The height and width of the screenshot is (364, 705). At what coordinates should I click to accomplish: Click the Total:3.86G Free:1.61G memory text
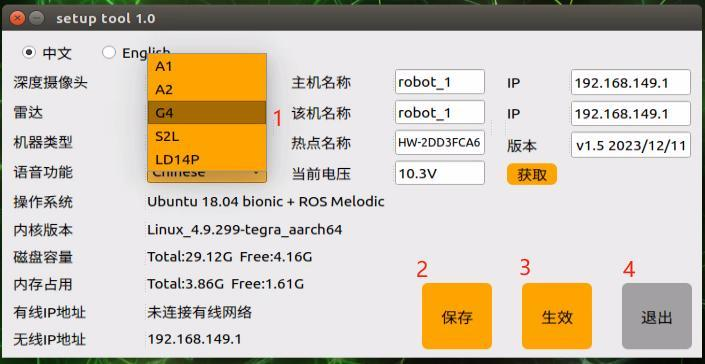coord(226,284)
